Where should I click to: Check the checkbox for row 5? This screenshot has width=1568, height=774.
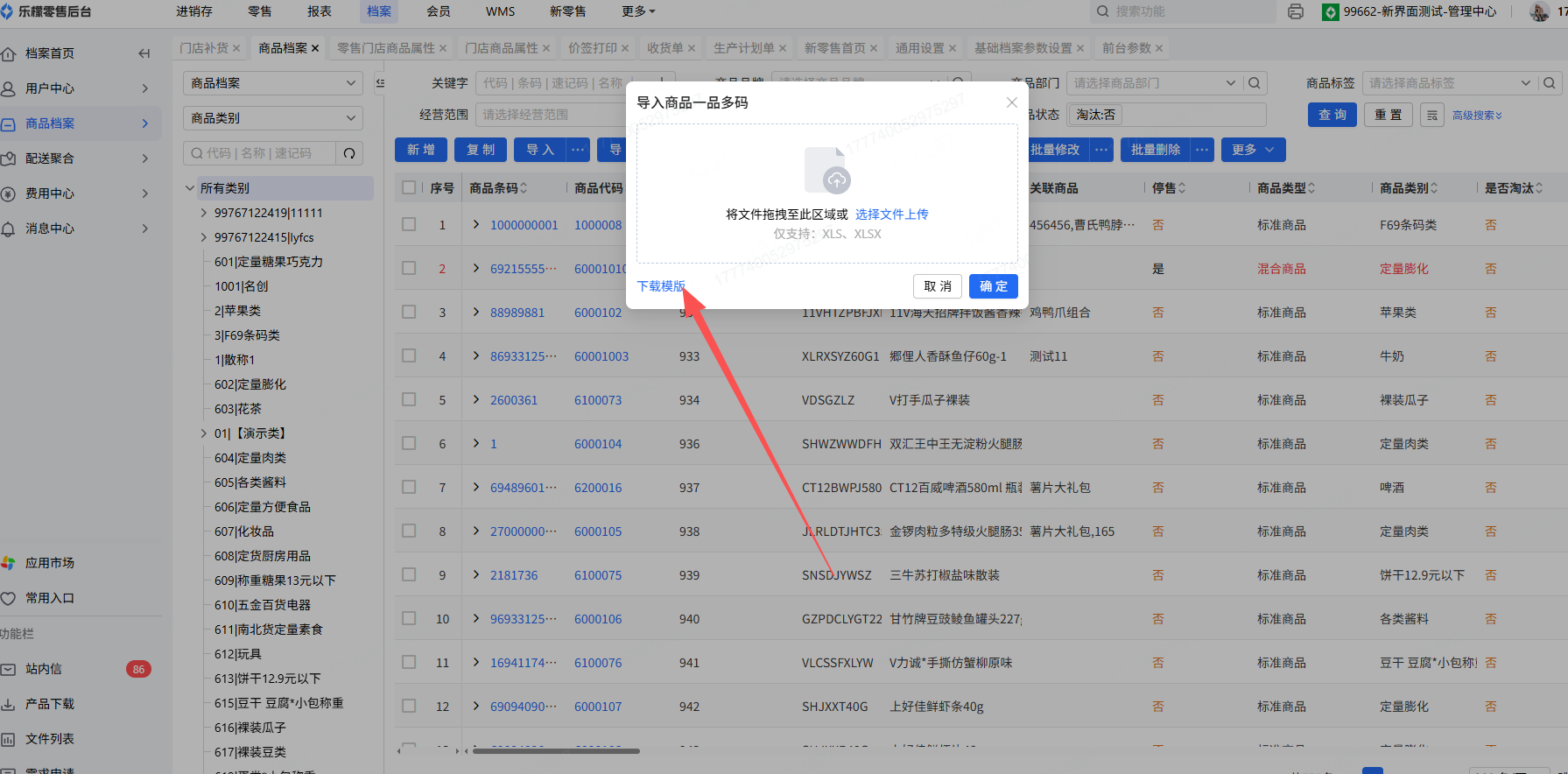pos(409,399)
